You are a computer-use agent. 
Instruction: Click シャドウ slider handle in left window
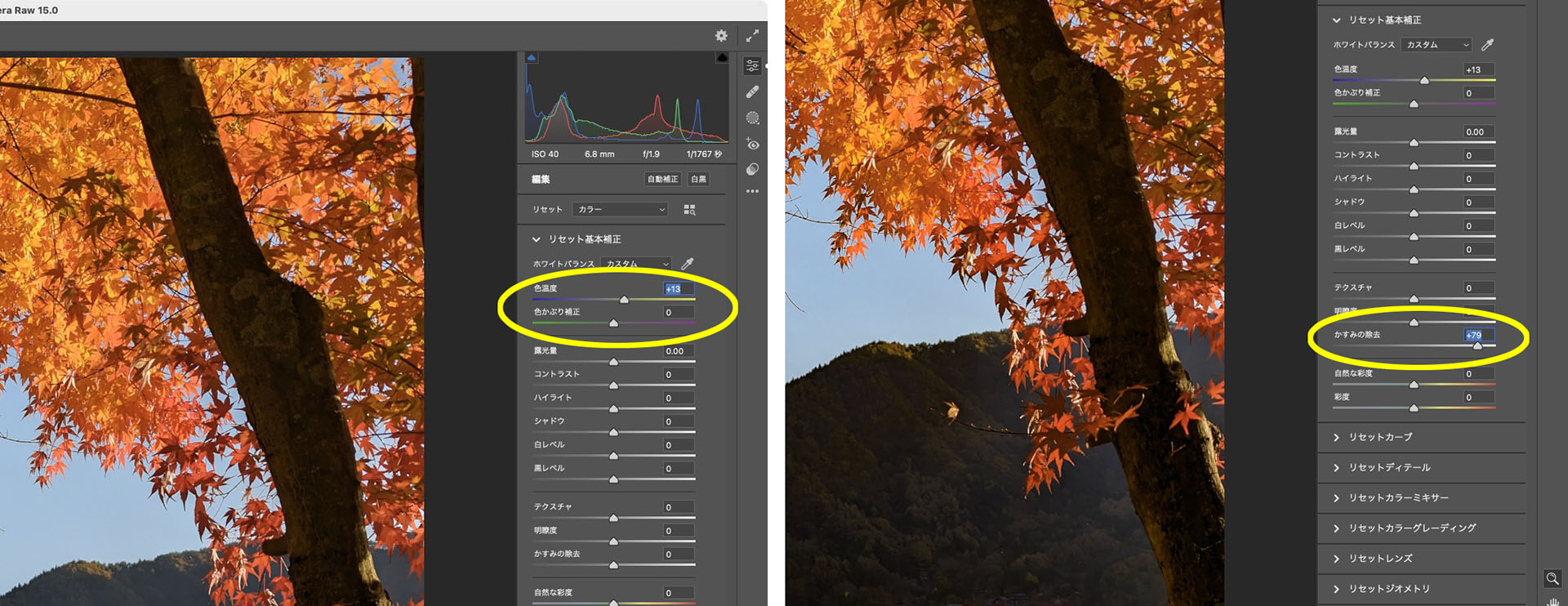point(614,433)
